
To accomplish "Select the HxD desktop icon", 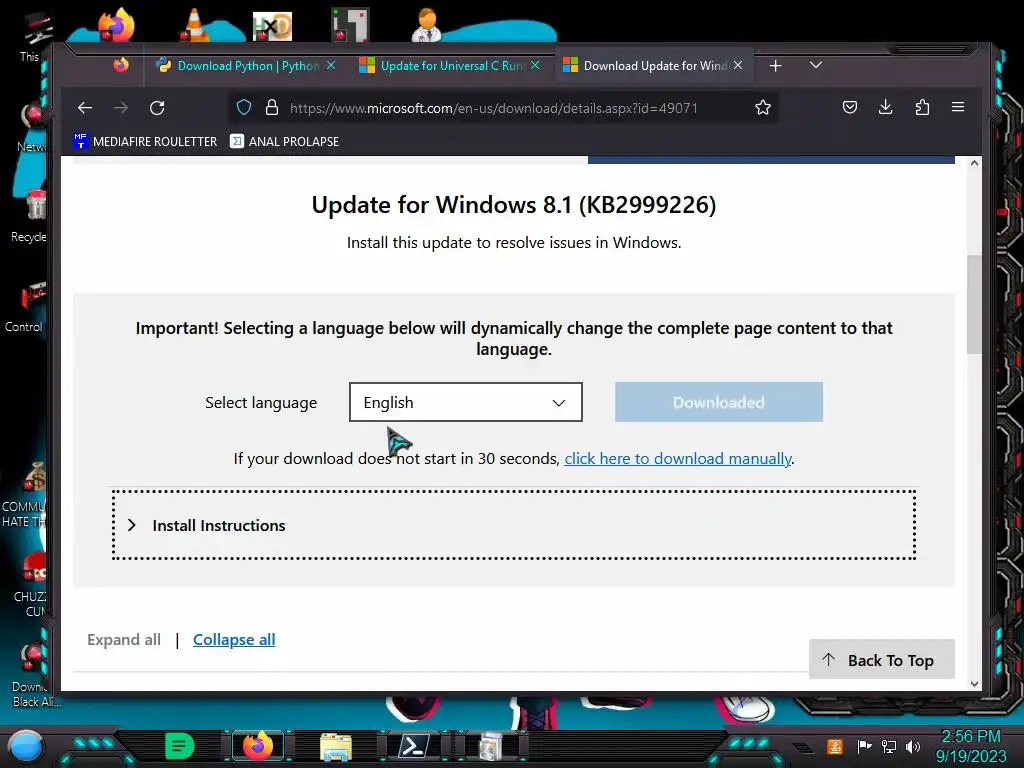I will pos(272,26).
